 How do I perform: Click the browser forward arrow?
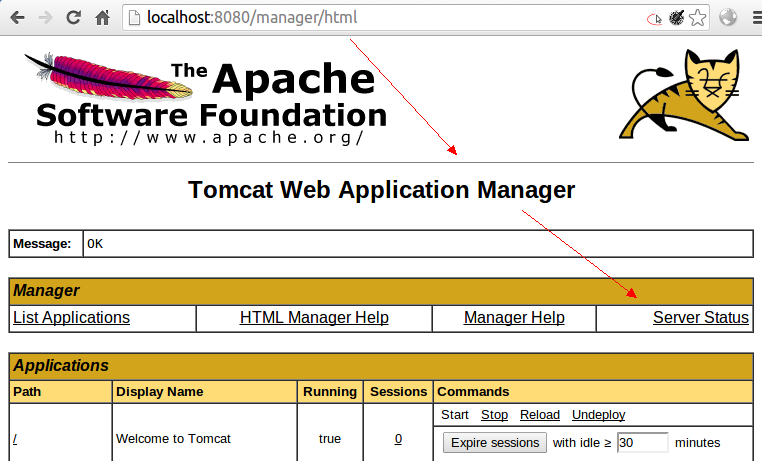pos(46,18)
